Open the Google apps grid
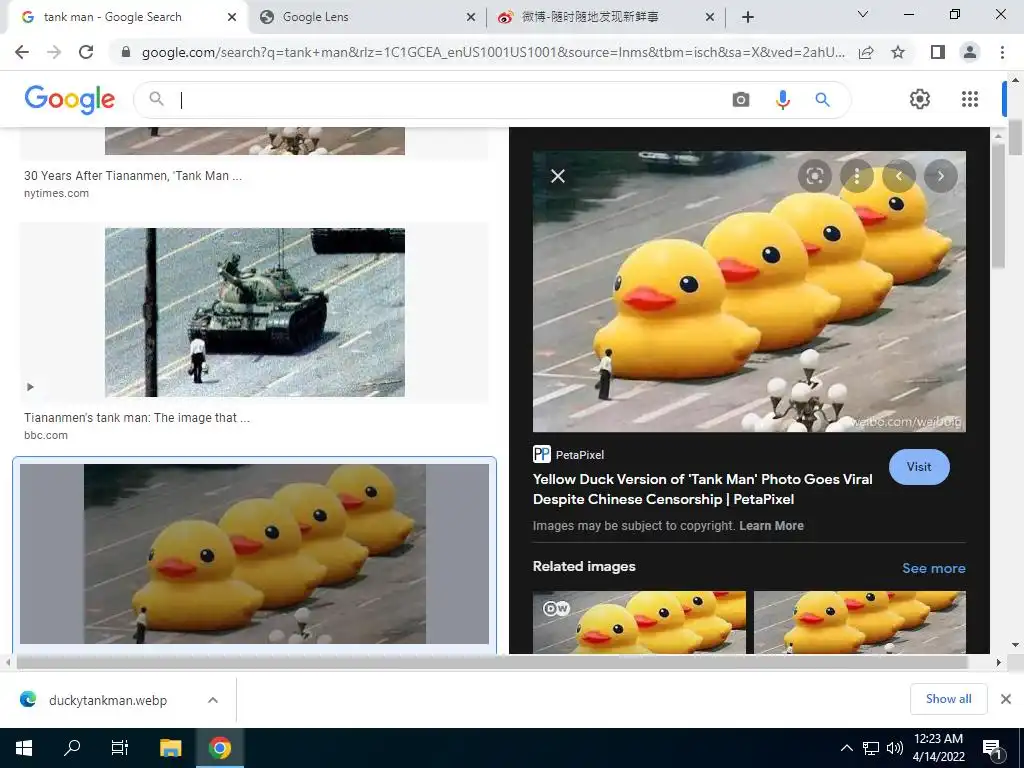The width and height of the screenshot is (1024, 768). pos(970,99)
